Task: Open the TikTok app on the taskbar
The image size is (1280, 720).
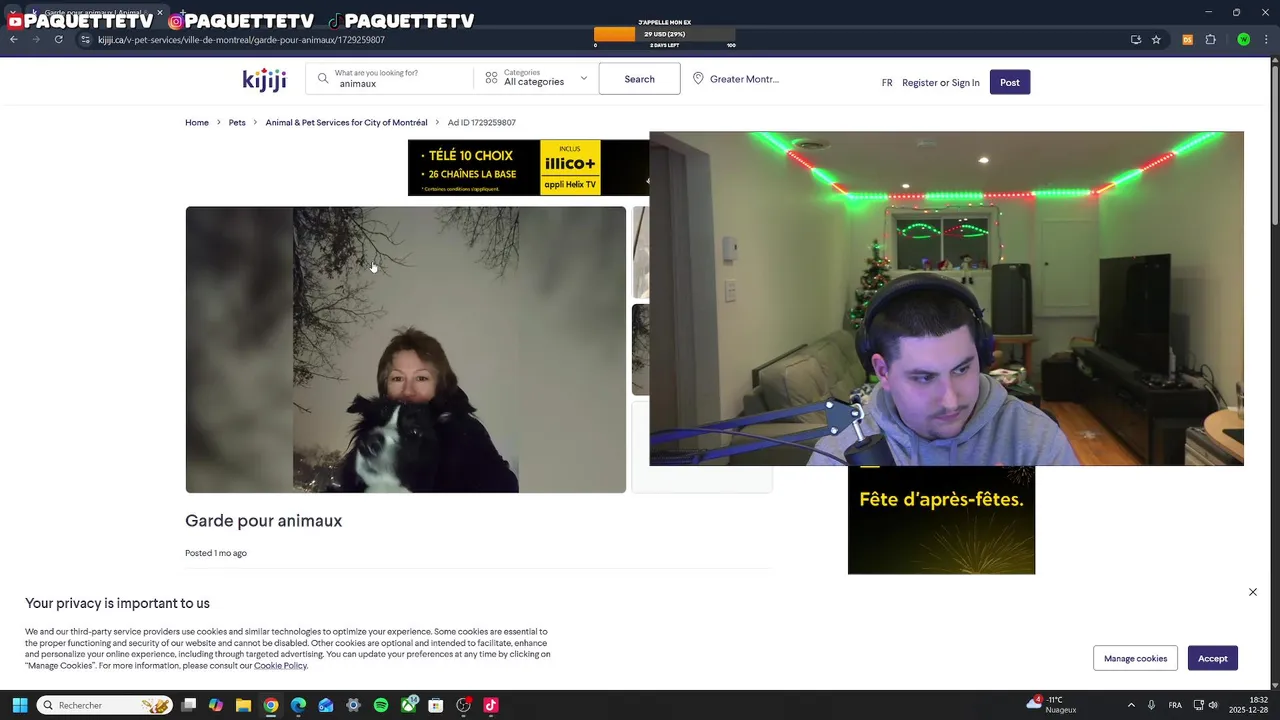Action: click(490, 705)
